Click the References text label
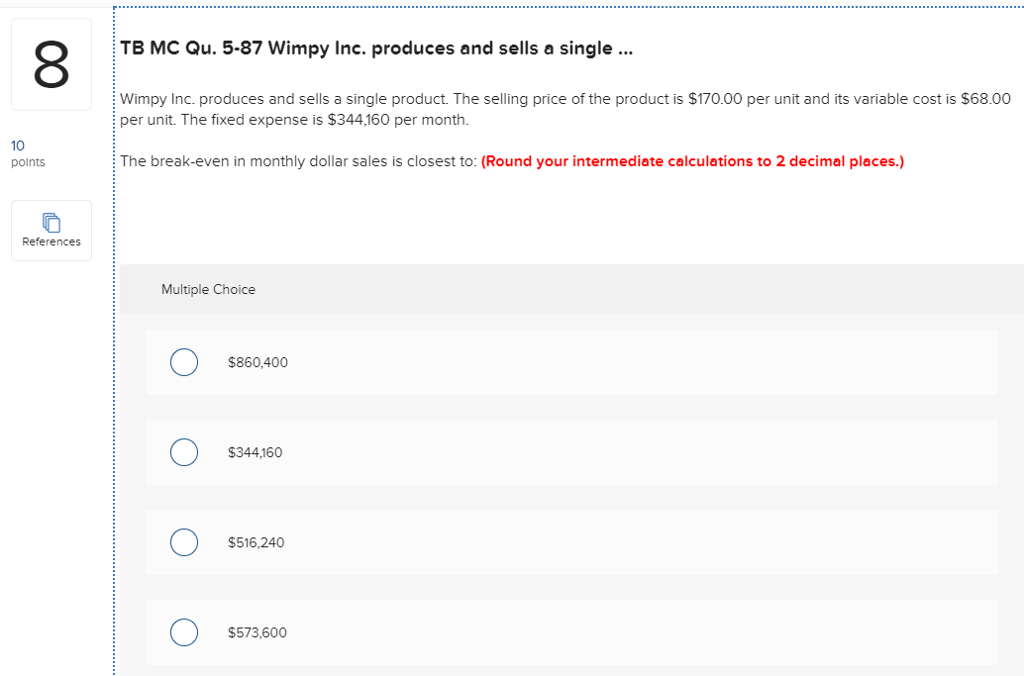Screen dimensions: 1024x676 51,242
